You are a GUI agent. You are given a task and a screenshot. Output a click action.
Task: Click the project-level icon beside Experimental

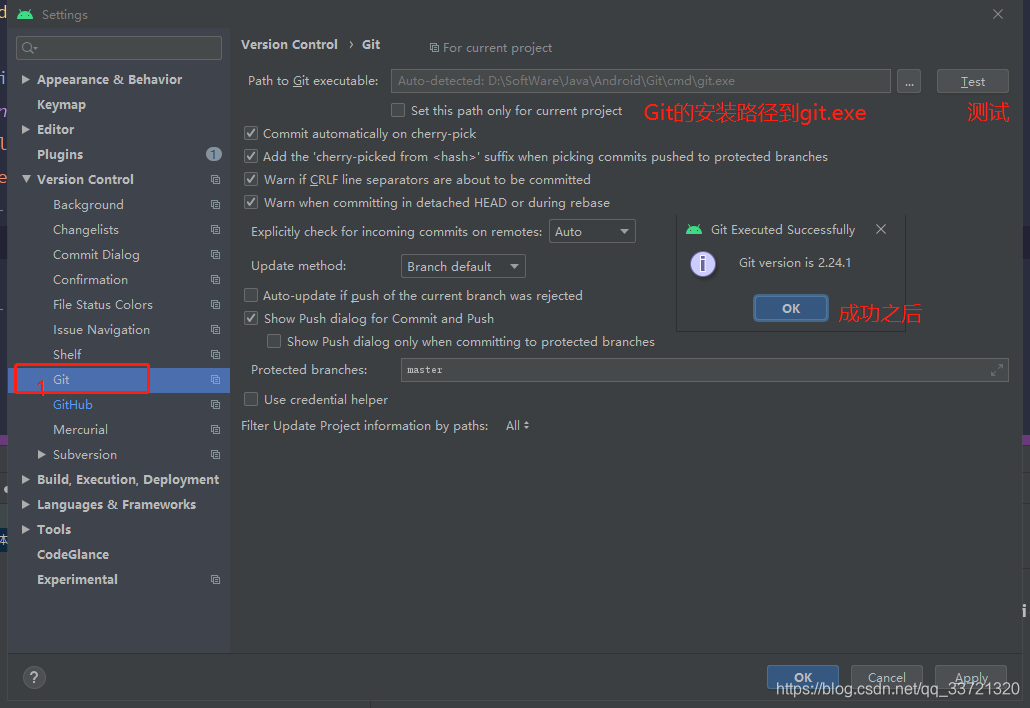[215, 579]
